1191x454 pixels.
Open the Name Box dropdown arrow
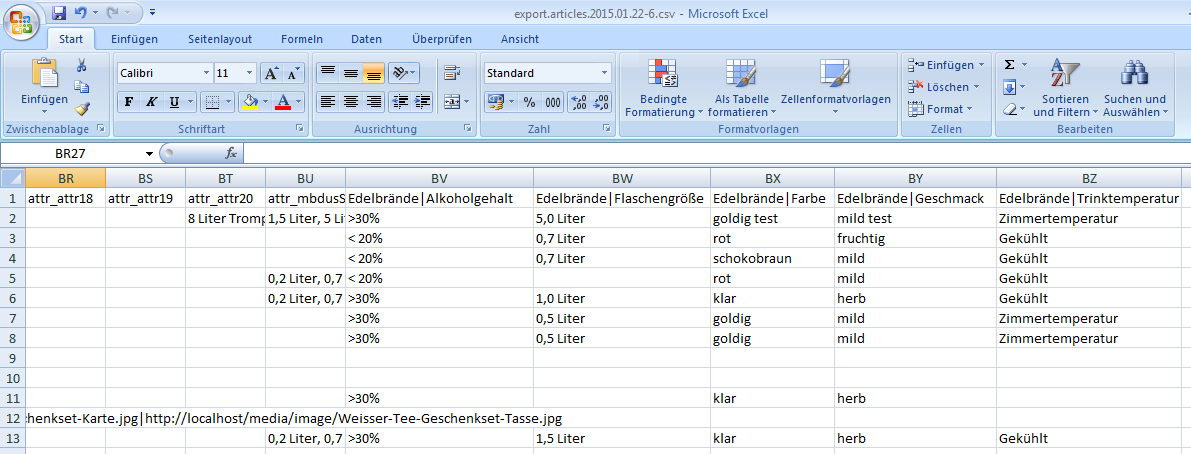tap(150, 154)
